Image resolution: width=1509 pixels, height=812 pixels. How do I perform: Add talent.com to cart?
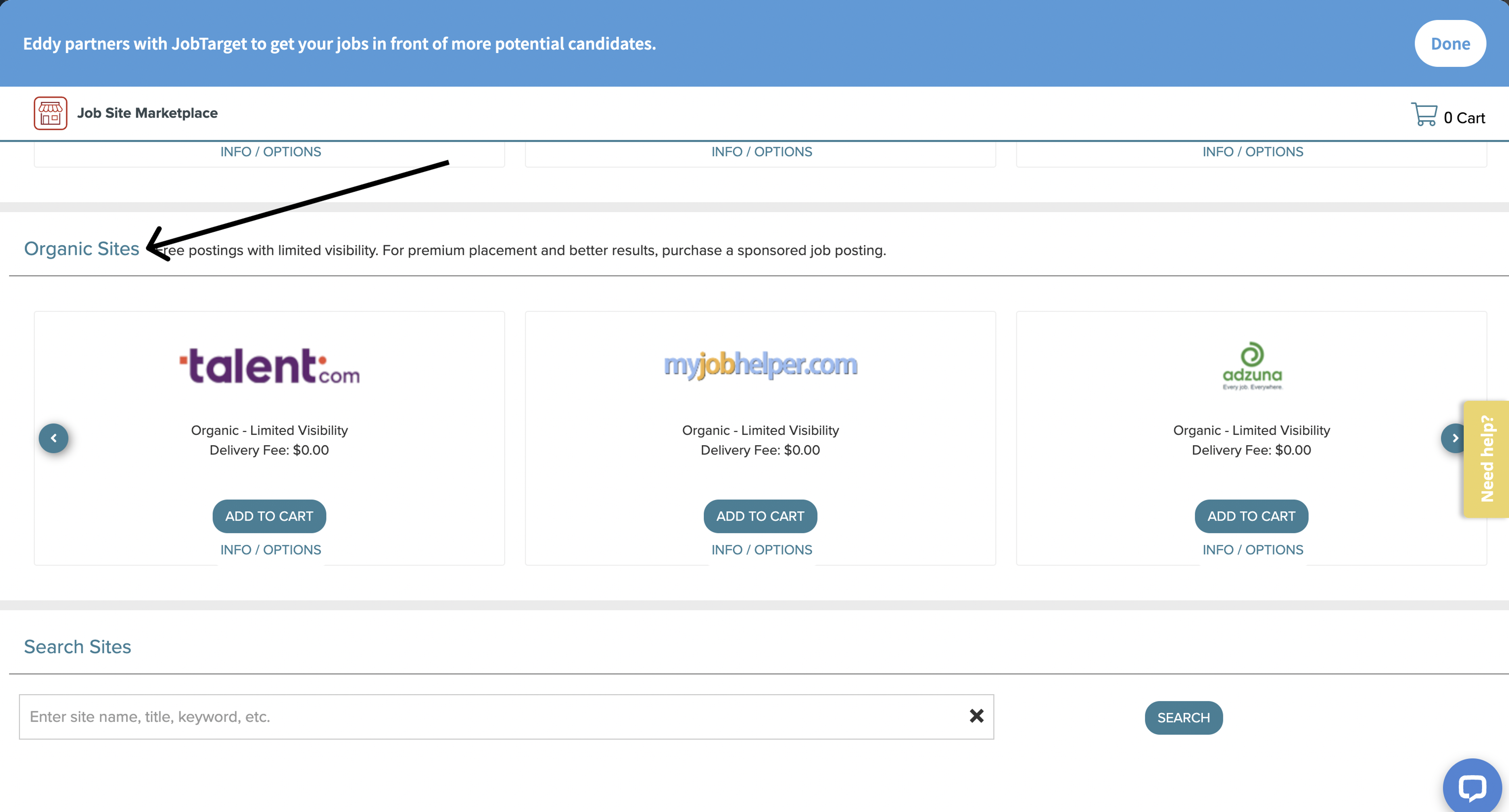[x=270, y=516]
